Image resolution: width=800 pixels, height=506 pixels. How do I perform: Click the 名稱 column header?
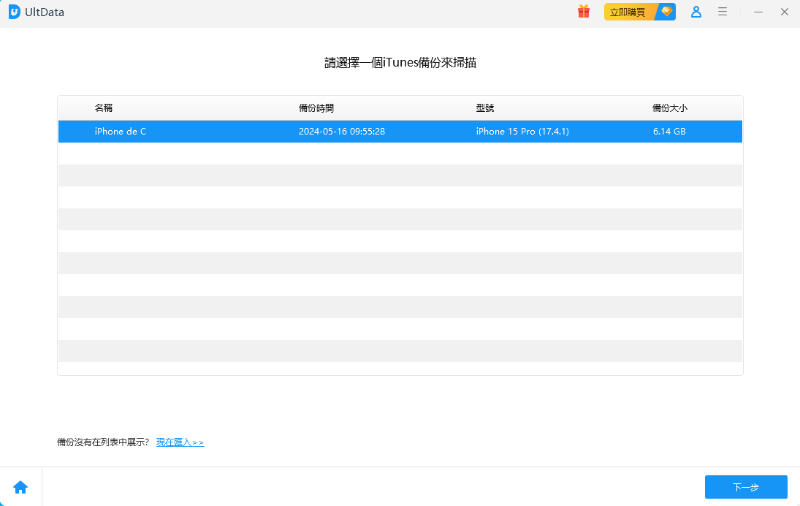104,108
